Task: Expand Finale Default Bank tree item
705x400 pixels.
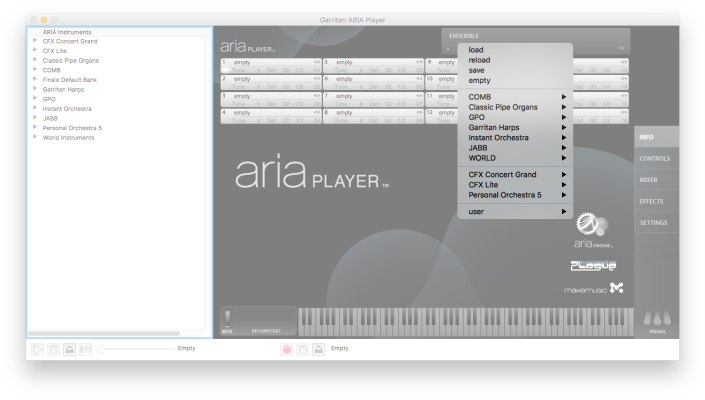Action: (35, 79)
